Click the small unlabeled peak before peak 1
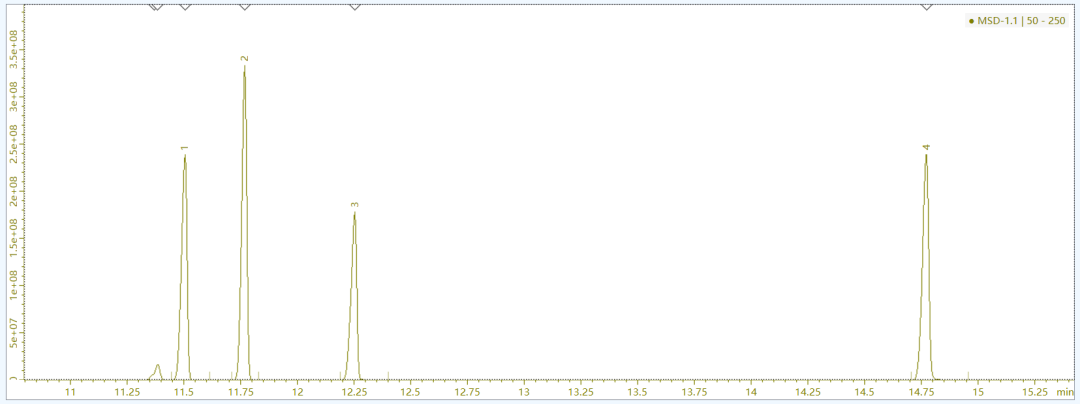The width and height of the screenshot is (1080, 404). (x=158, y=370)
